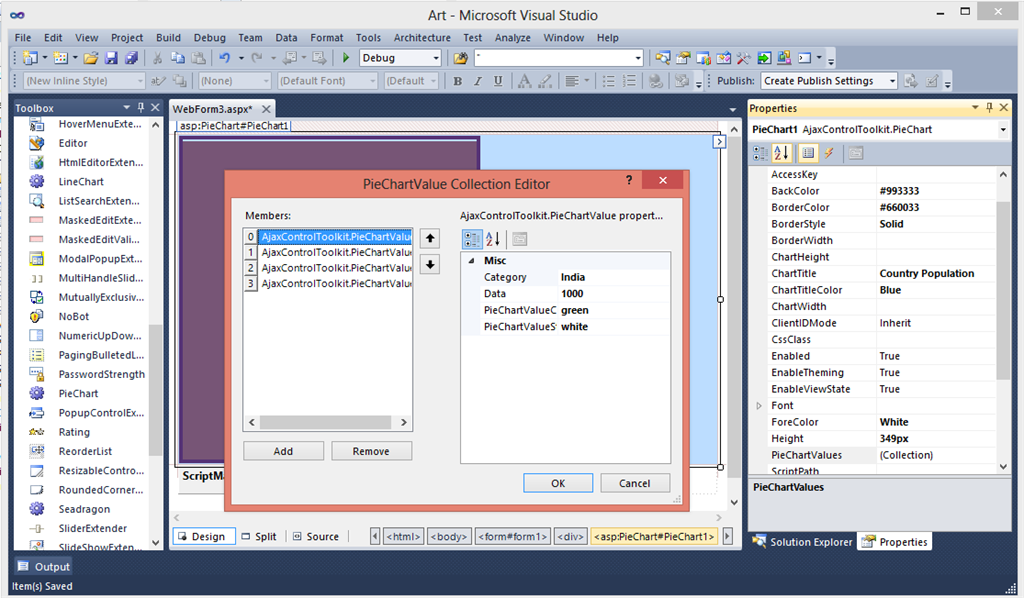Undo the last action
This screenshot has width=1024, height=598.
[x=225, y=58]
